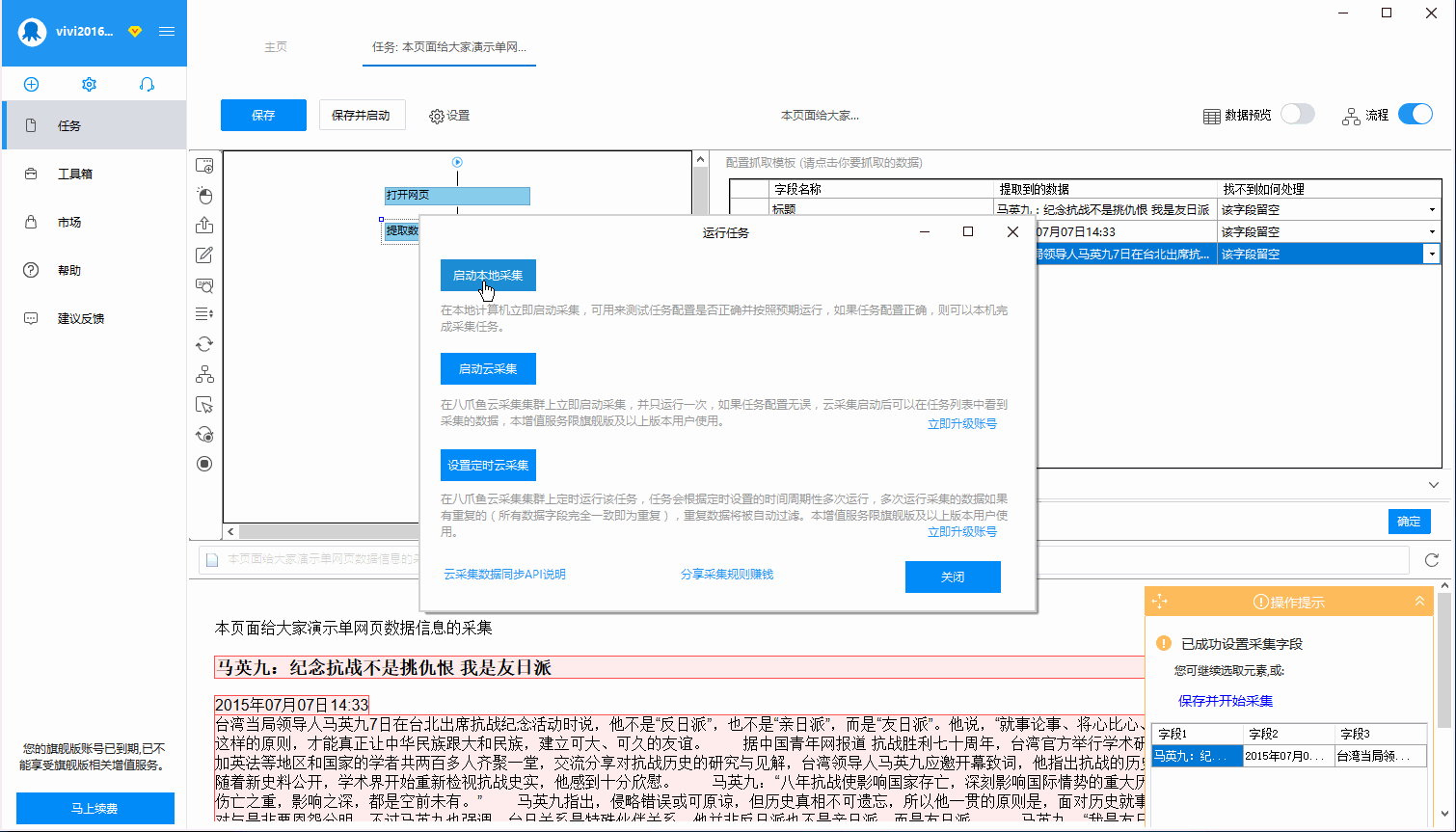The height and width of the screenshot is (832, 1456).
Task: Open dropdown in second row 该字段留空
Action: click(x=1431, y=231)
